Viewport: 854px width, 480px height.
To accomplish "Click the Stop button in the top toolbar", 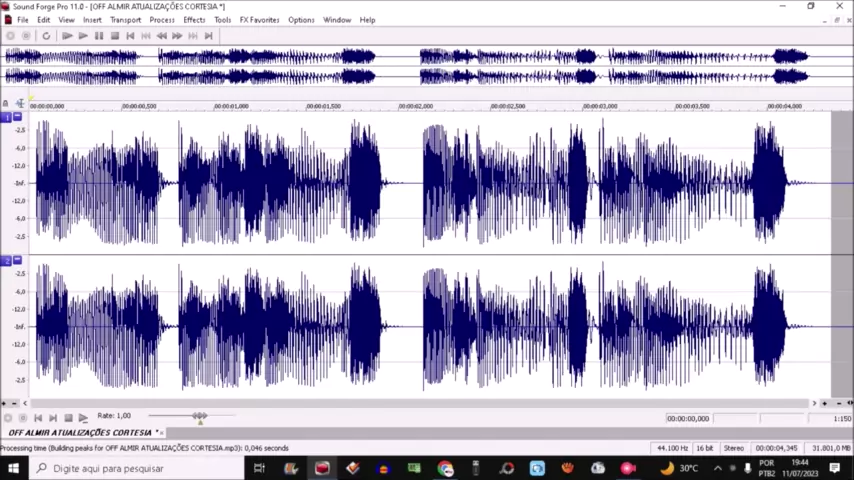I will (x=115, y=36).
